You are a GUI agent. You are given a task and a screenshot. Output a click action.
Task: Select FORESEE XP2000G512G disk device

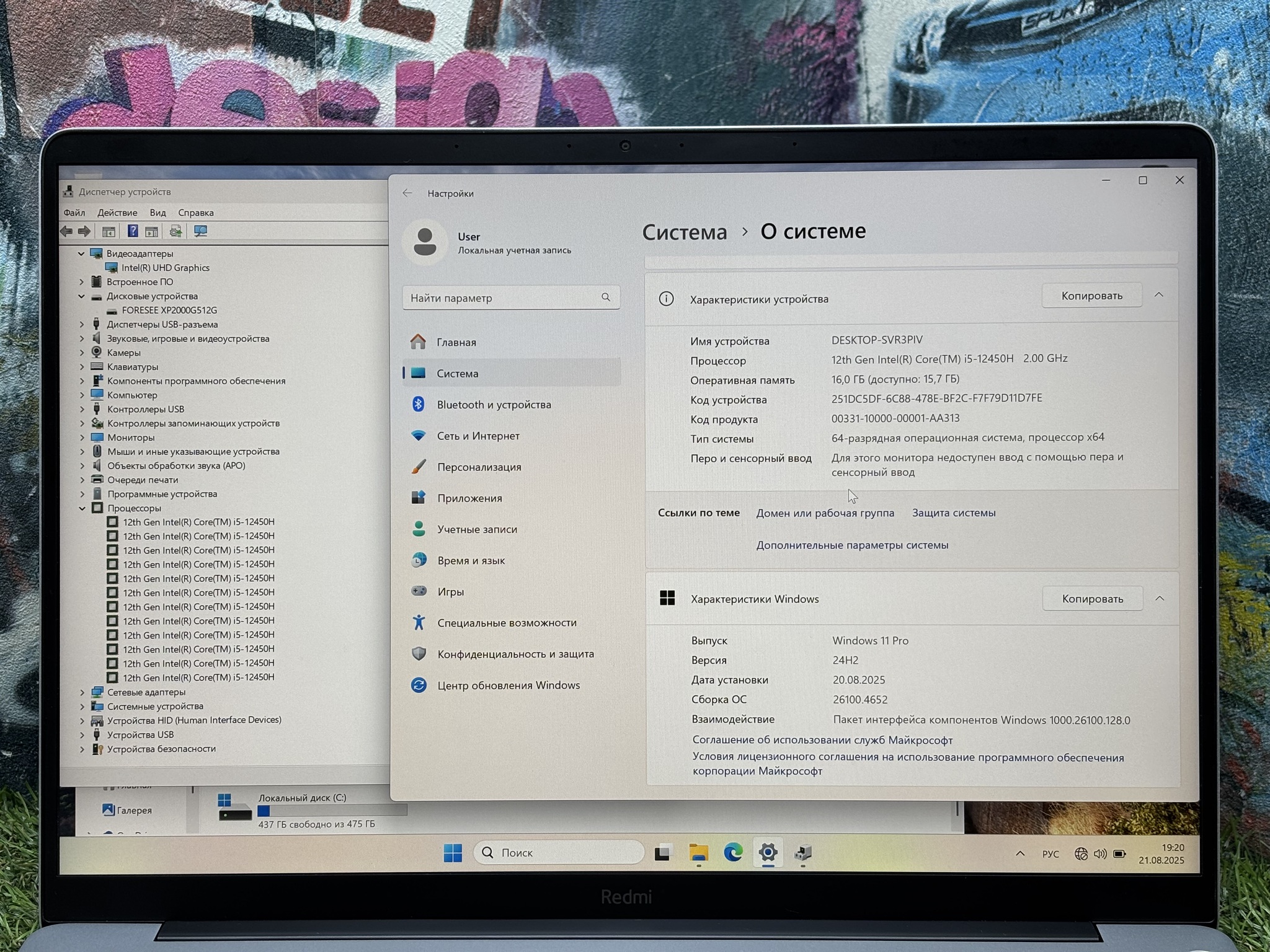click(x=169, y=311)
